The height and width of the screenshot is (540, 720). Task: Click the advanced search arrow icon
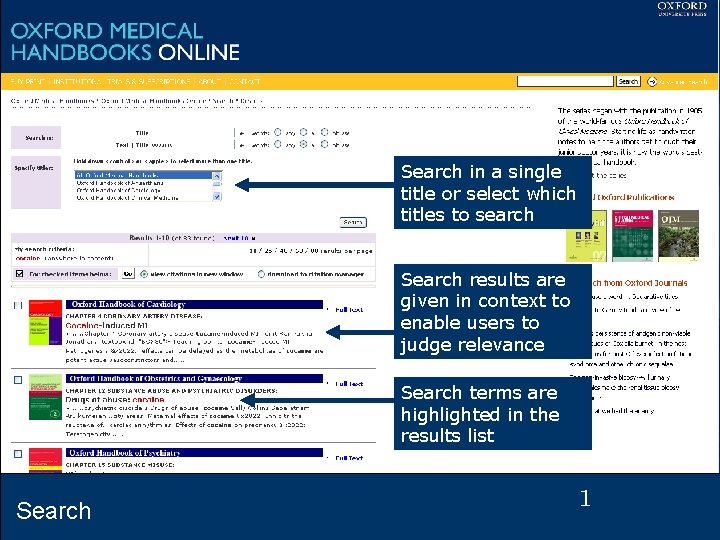coord(652,82)
